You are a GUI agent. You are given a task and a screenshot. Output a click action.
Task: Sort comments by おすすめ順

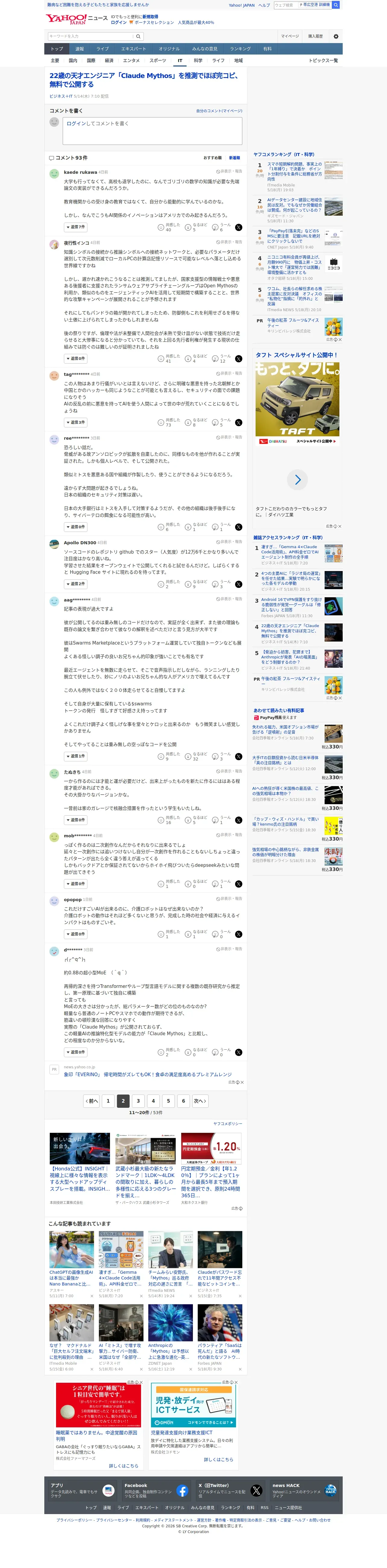[x=213, y=158]
